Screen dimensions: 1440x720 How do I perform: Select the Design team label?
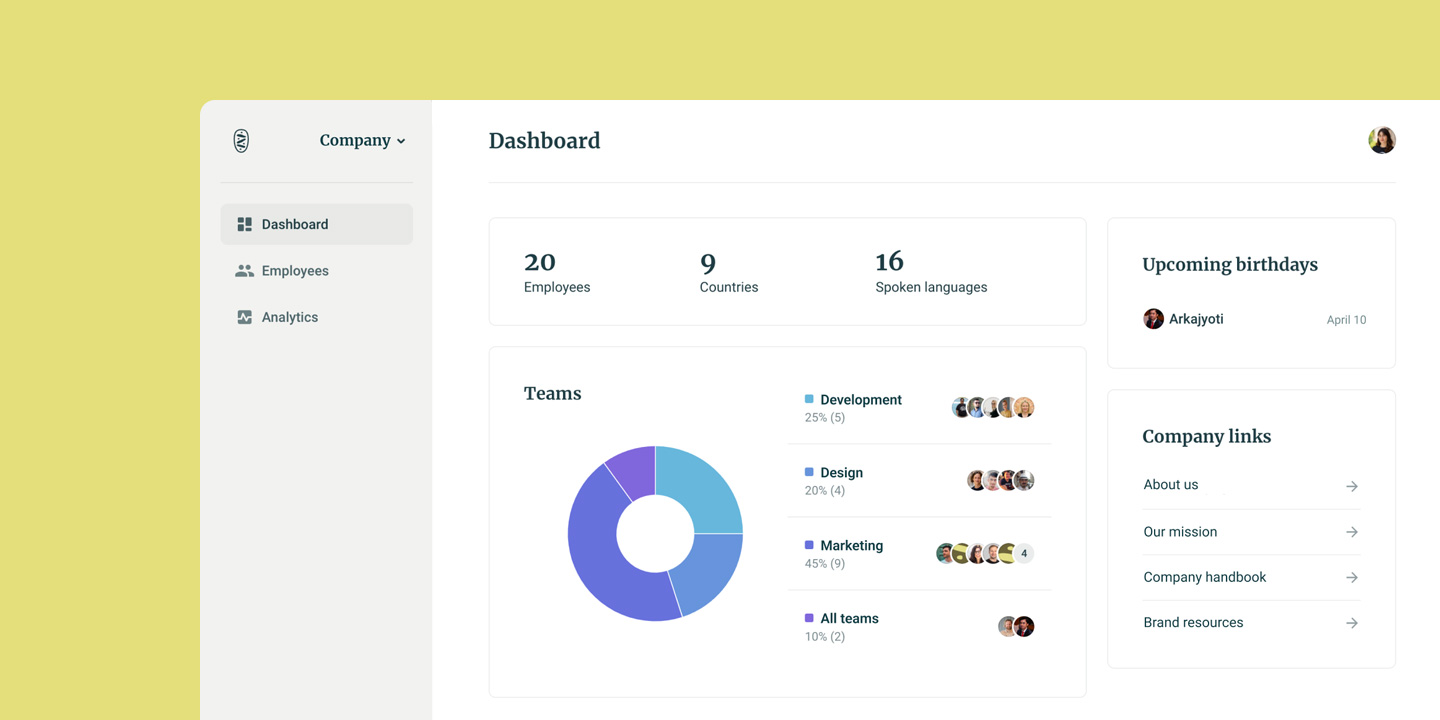click(841, 473)
